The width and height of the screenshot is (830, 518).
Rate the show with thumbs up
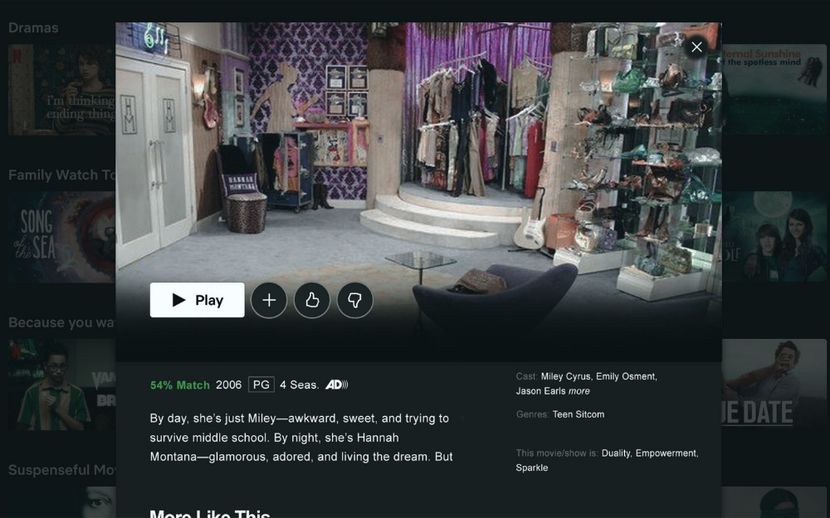coord(312,300)
